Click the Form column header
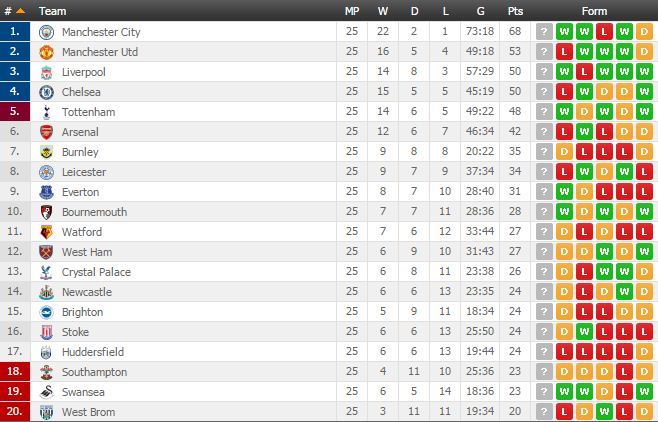Screen dimensions: 658x422 (594, 11)
